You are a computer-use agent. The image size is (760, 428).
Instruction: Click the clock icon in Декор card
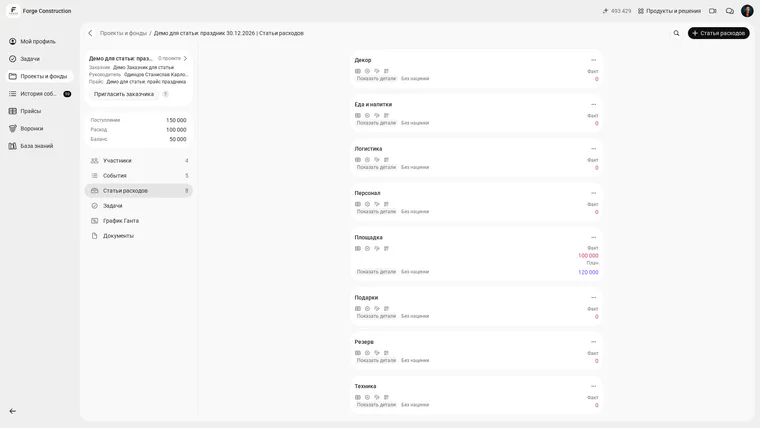367,71
